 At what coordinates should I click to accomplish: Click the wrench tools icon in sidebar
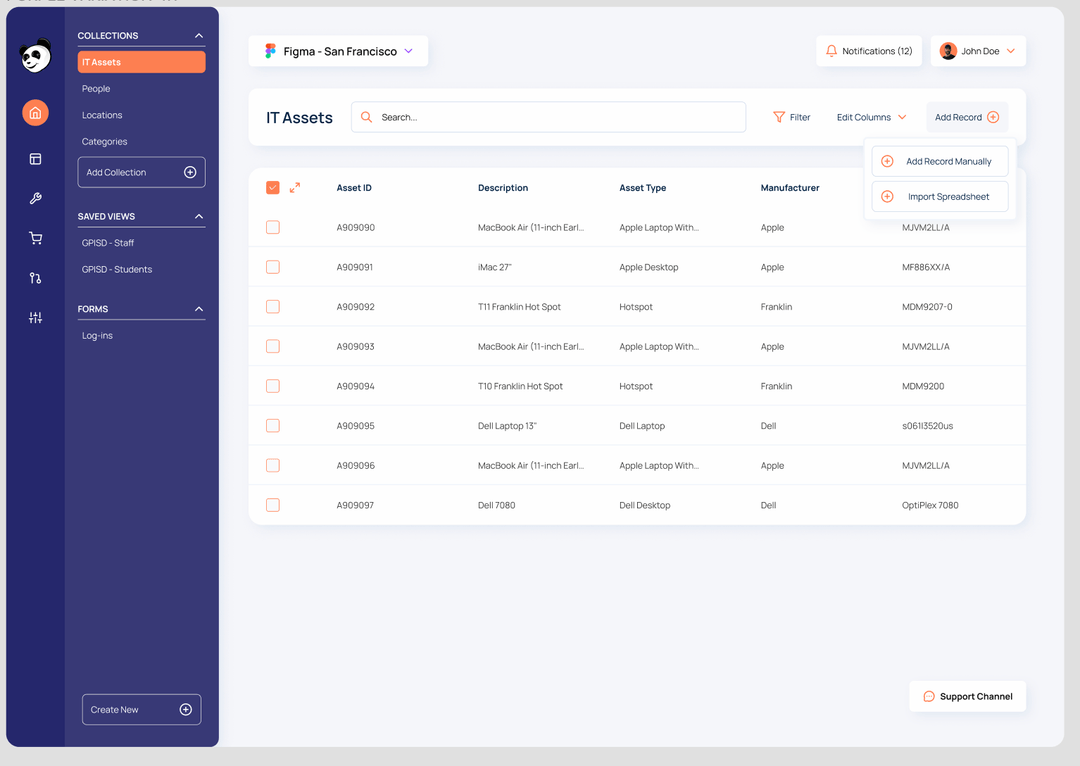(35, 198)
